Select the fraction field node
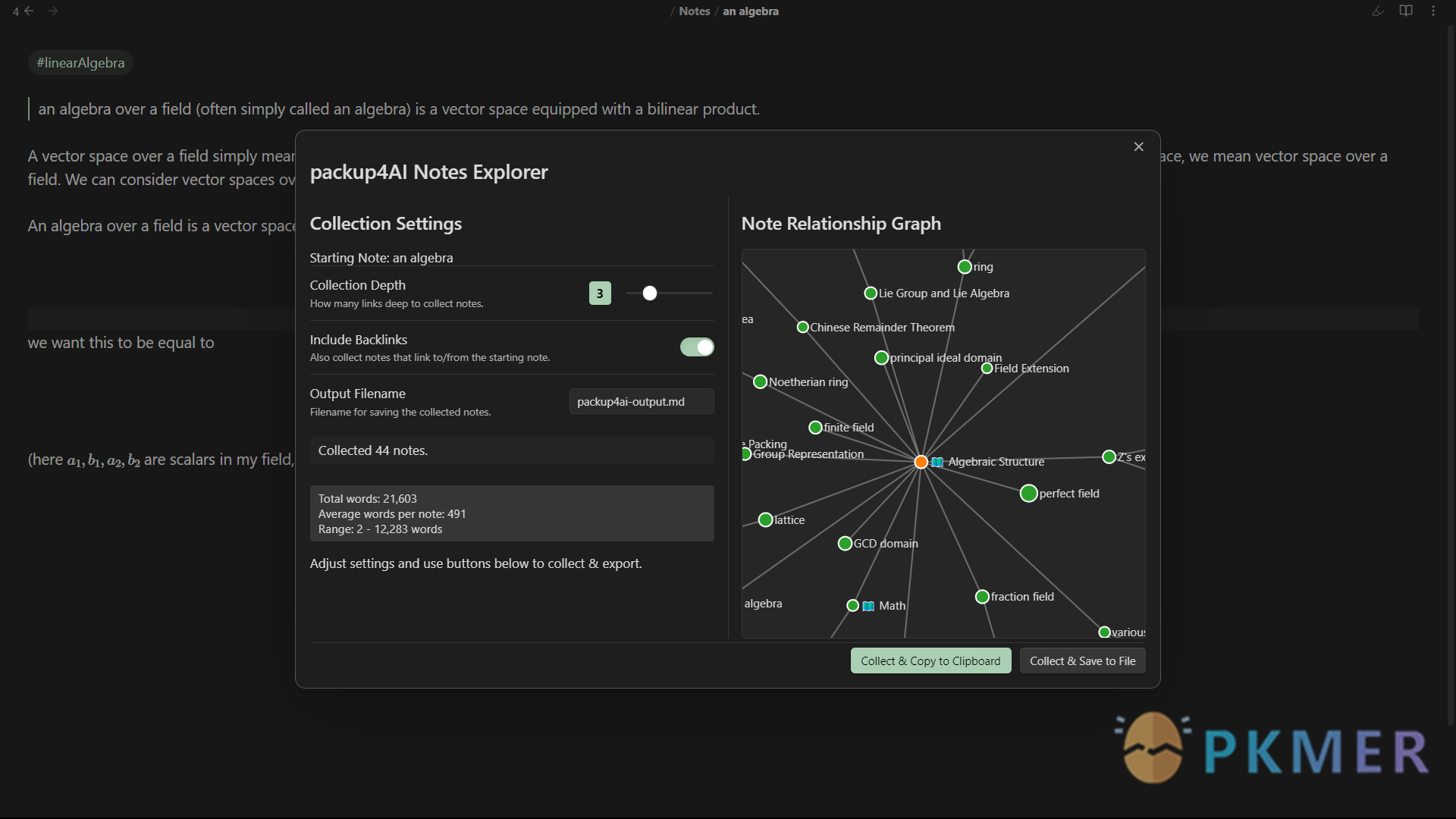Image resolution: width=1456 pixels, height=819 pixels. pyautogui.click(x=982, y=597)
